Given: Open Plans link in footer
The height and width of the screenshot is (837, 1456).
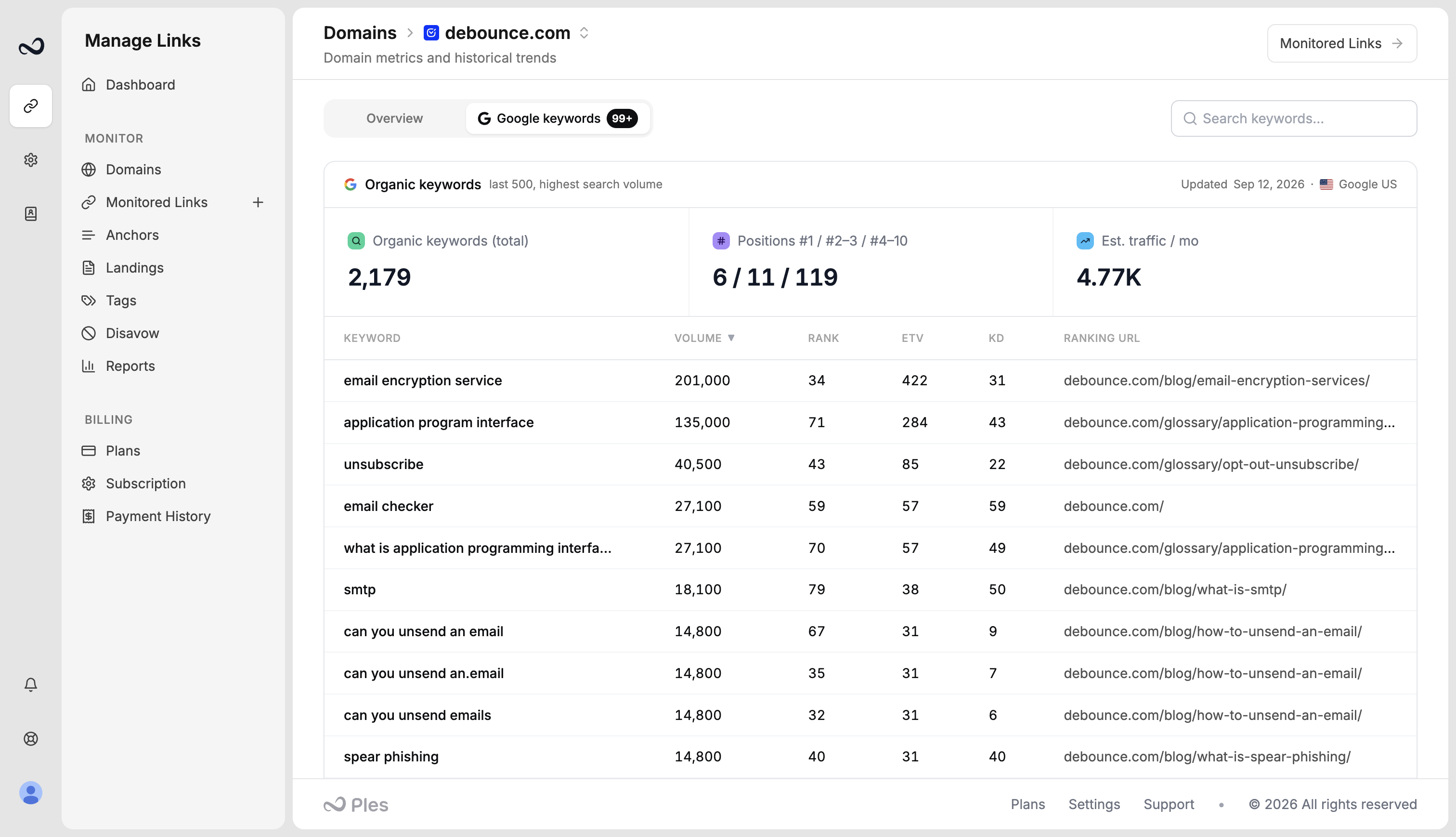Looking at the screenshot, I should (1027, 804).
